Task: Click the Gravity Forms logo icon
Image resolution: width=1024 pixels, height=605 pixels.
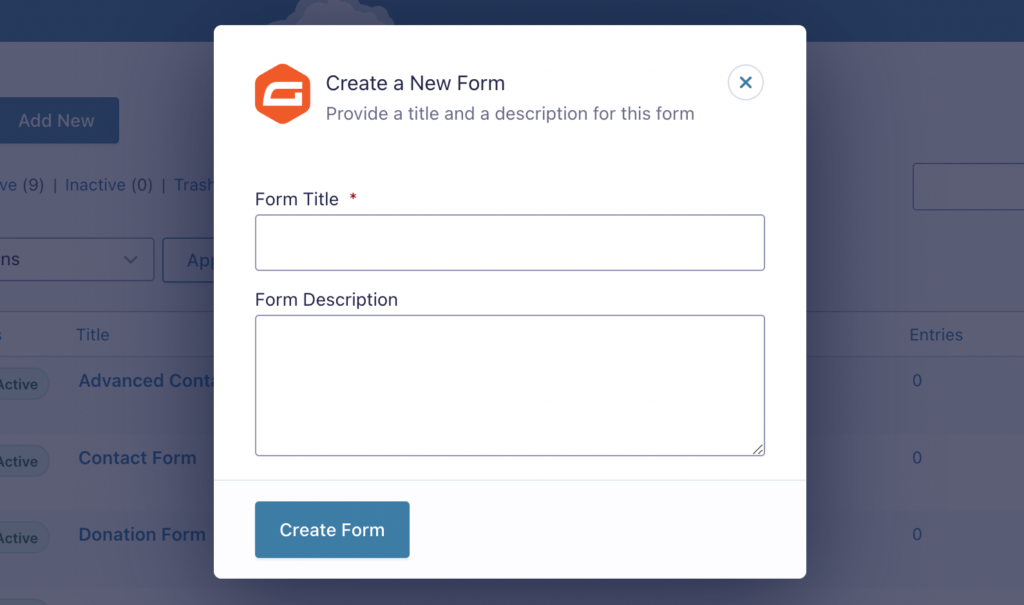Action: click(x=282, y=94)
